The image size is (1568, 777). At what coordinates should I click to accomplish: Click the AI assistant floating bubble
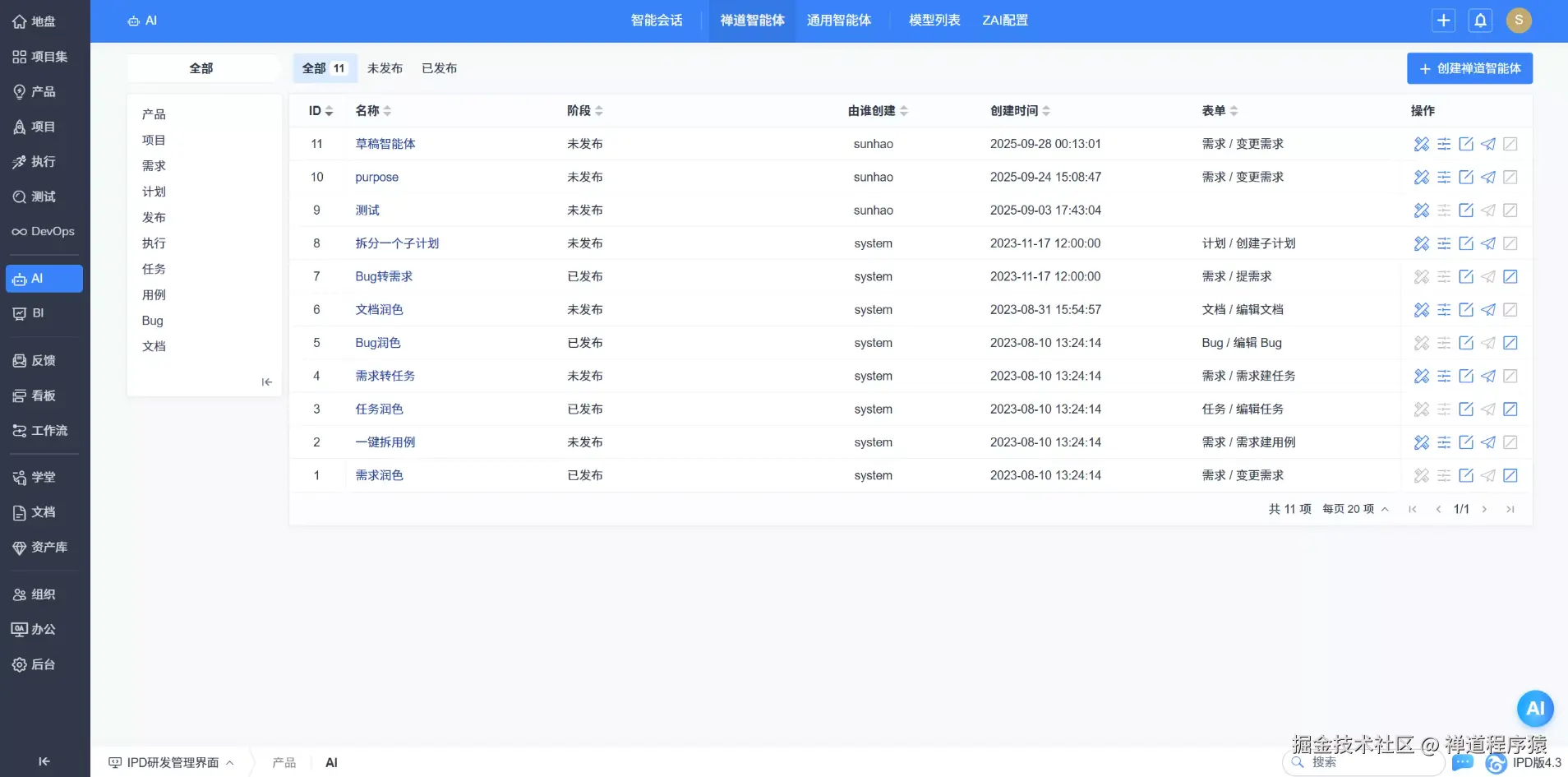click(x=1535, y=708)
